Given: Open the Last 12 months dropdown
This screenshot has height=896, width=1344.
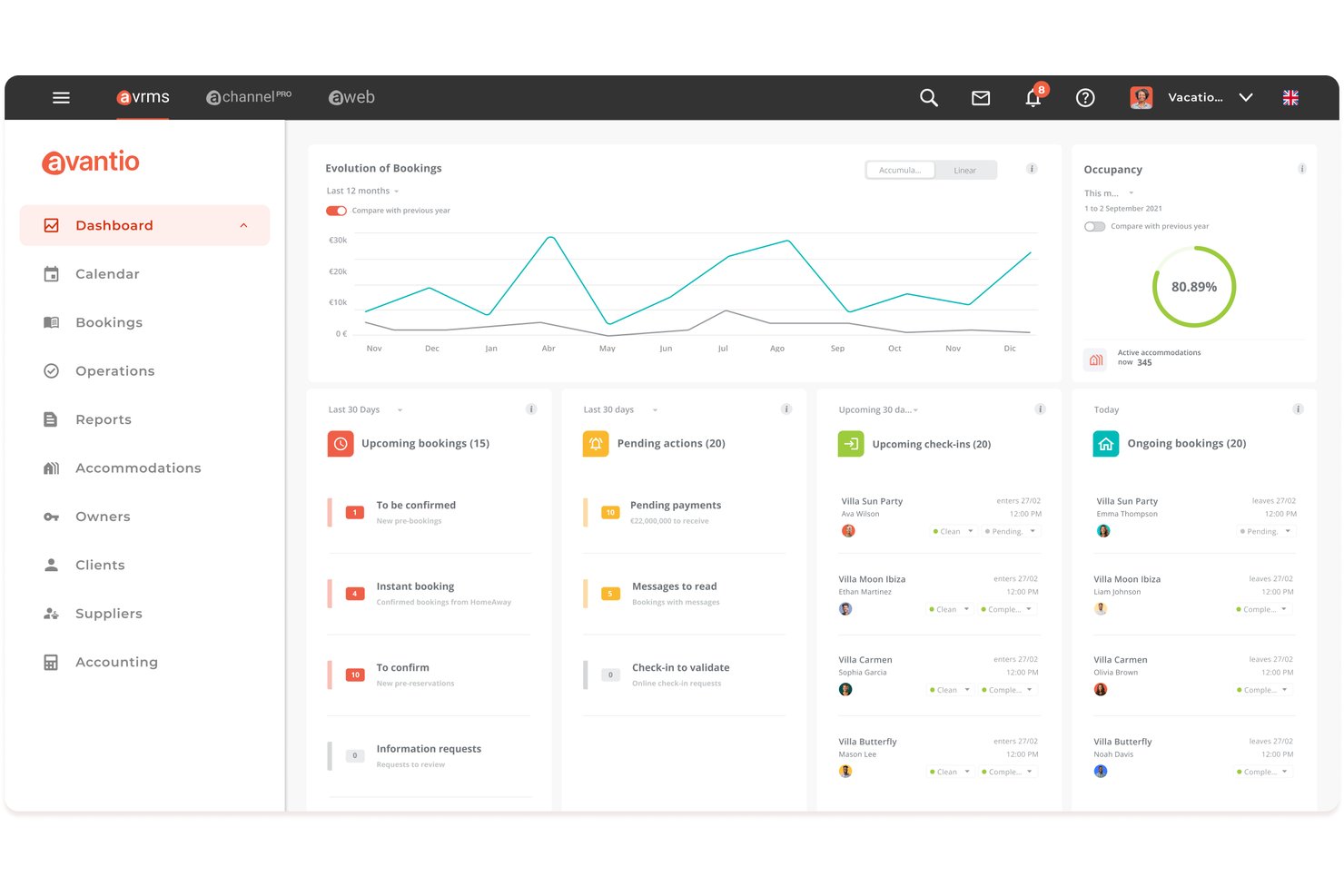Looking at the screenshot, I should (362, 191).
